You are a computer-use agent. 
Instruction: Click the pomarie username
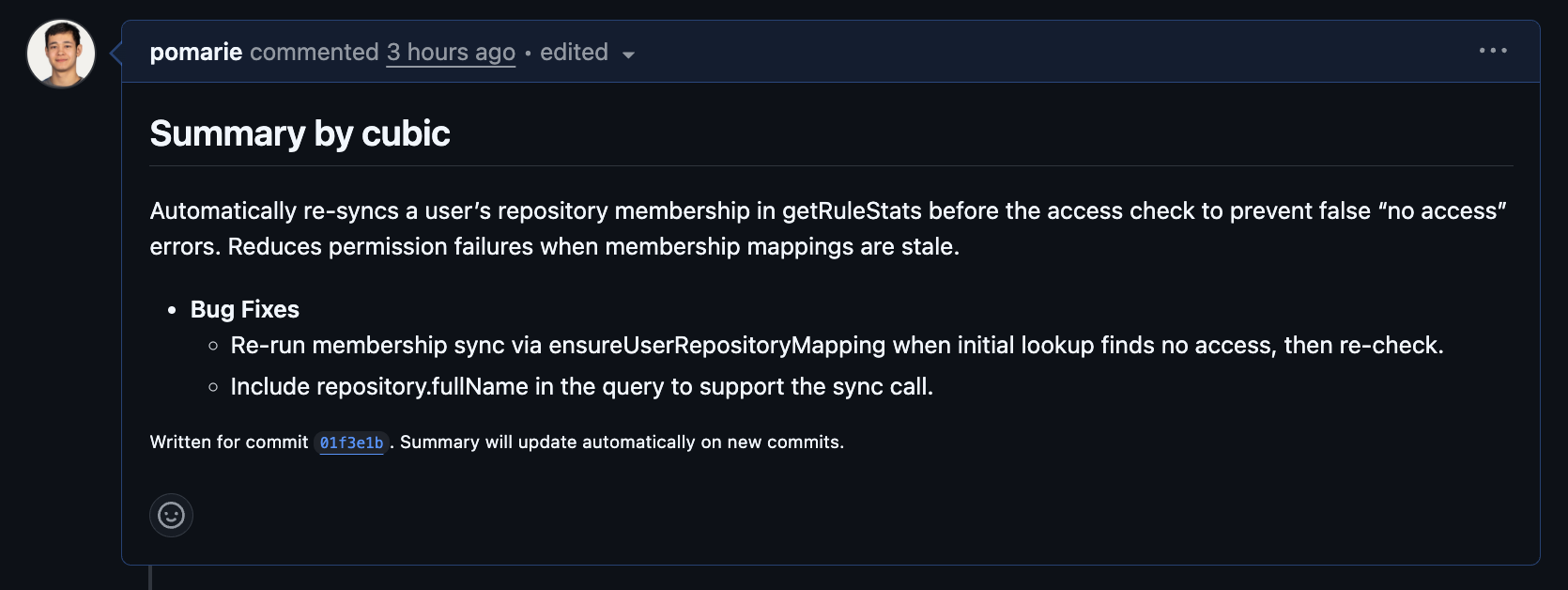pos(196,52)
